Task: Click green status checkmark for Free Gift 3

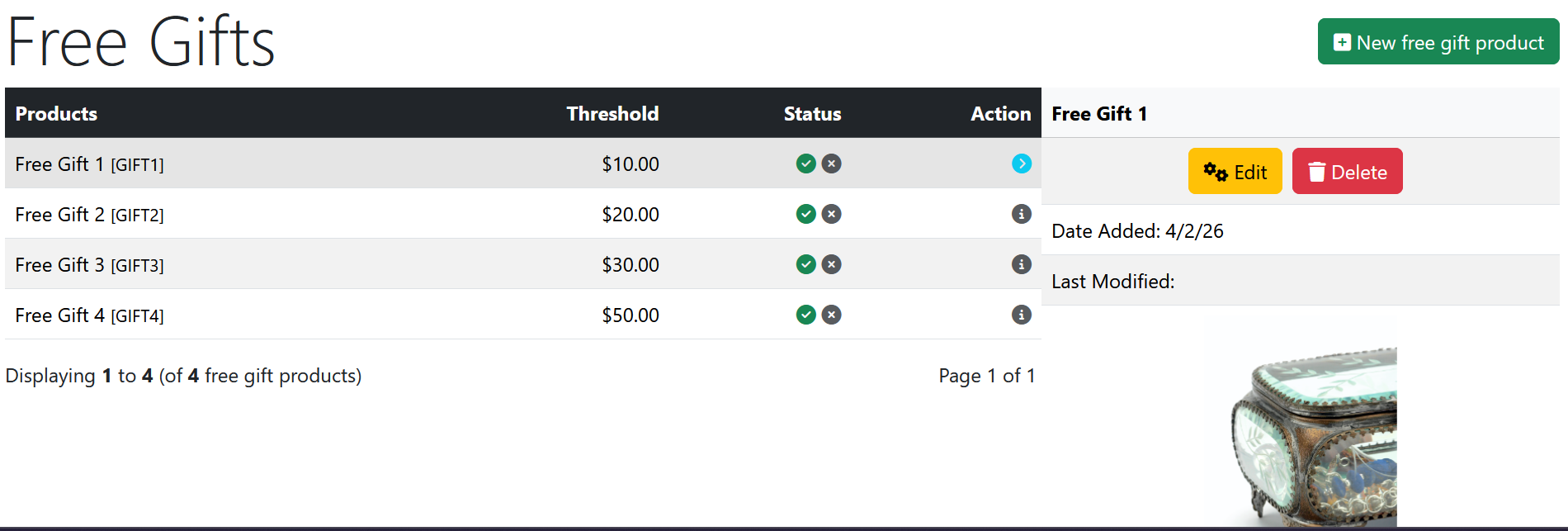Action: point(806,264)
